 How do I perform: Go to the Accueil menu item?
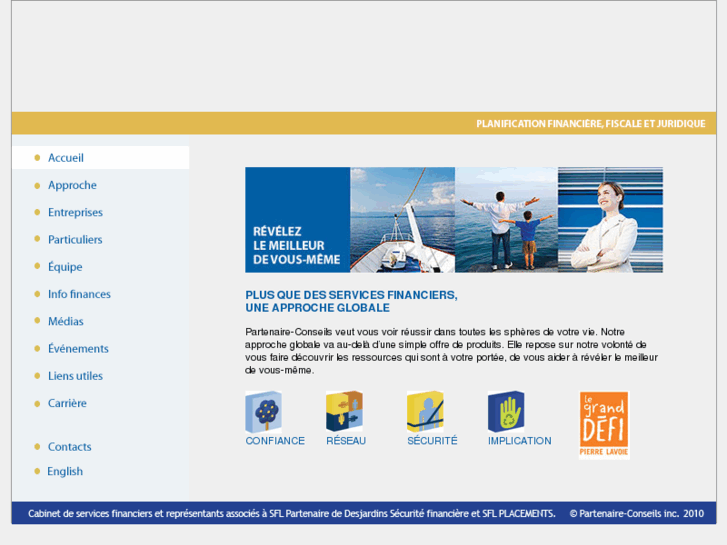(66, 158)
